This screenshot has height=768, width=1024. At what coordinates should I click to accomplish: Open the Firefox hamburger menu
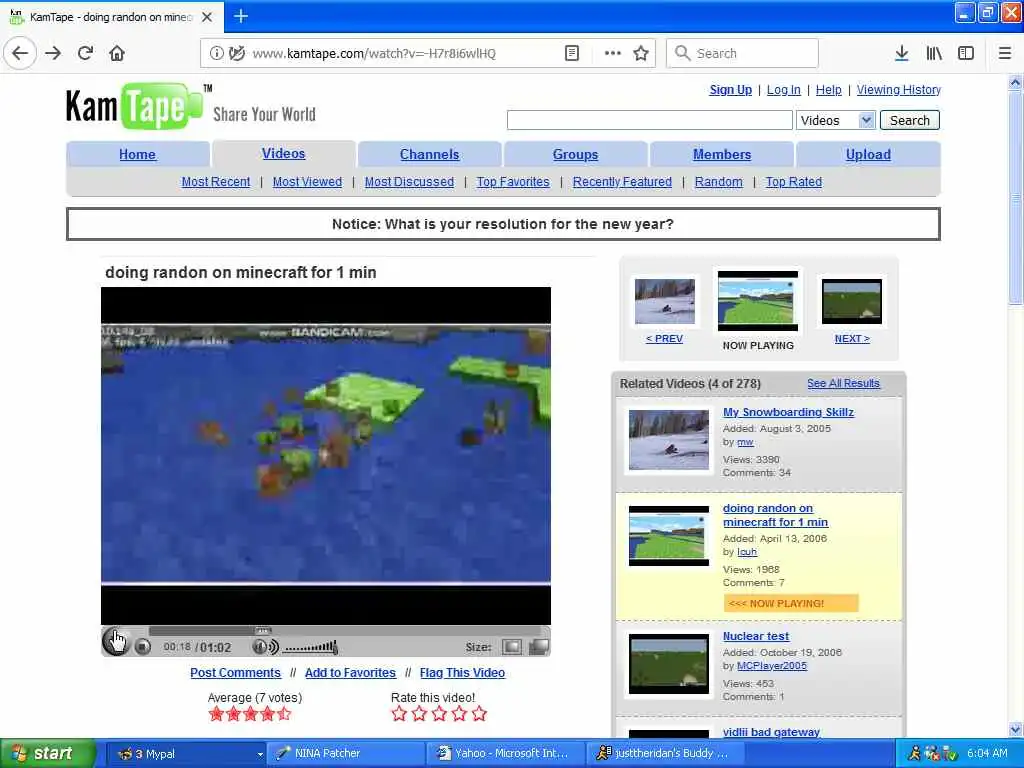pyautogui.click(x=1005, y=53)
